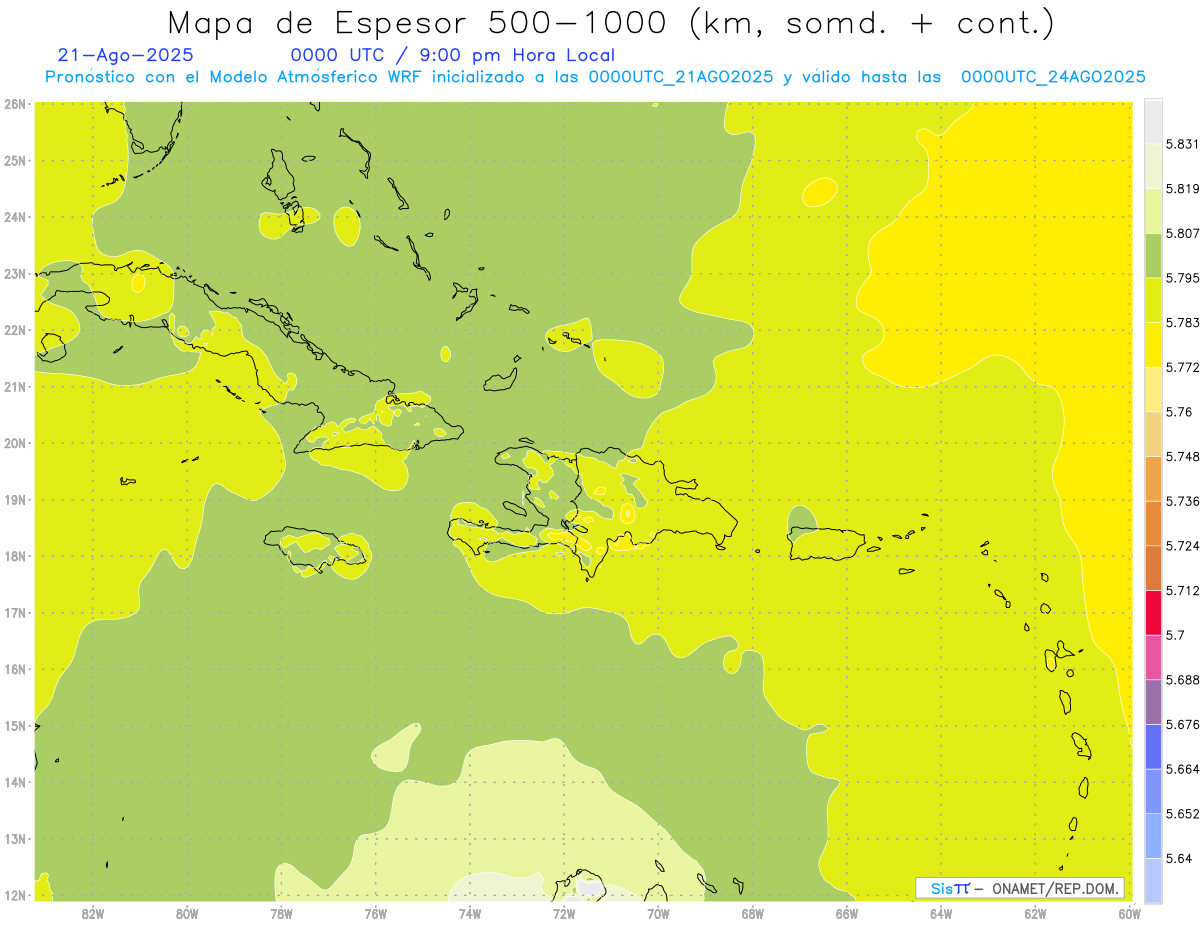1200x927 pixels.
Task: Click the legend value 5.64
Action: 1179,858
